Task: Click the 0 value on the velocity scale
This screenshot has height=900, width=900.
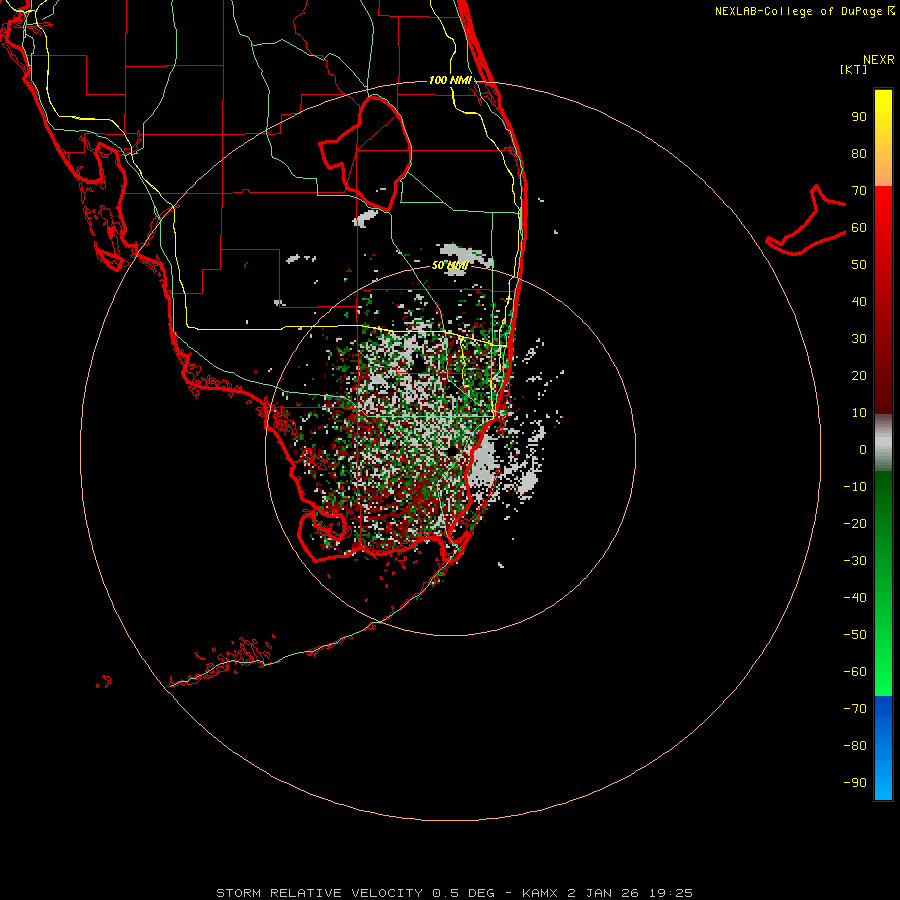Action: [x=863, y=449]
